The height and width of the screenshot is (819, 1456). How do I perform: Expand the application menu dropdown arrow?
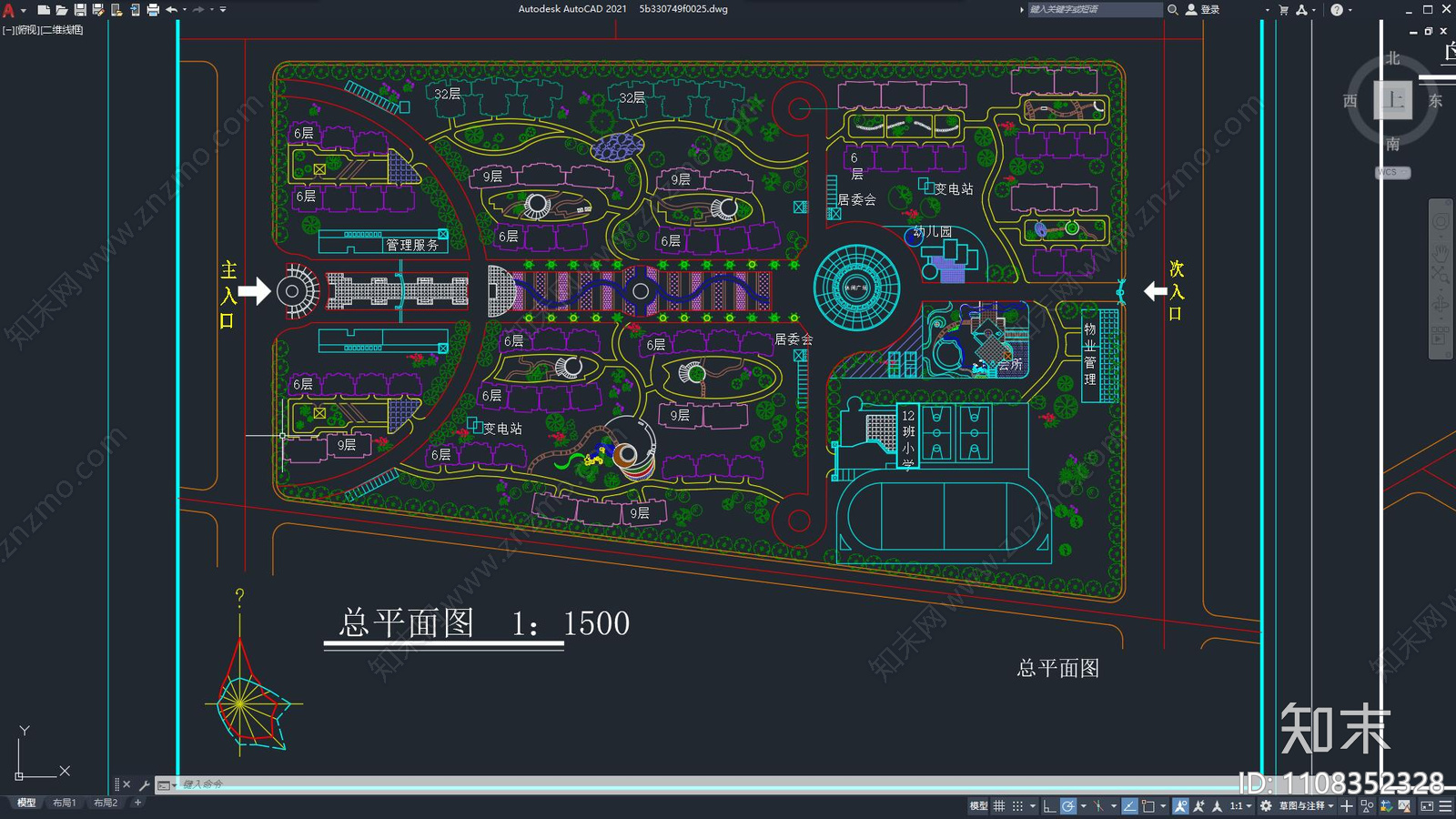[x=23, y=10]
